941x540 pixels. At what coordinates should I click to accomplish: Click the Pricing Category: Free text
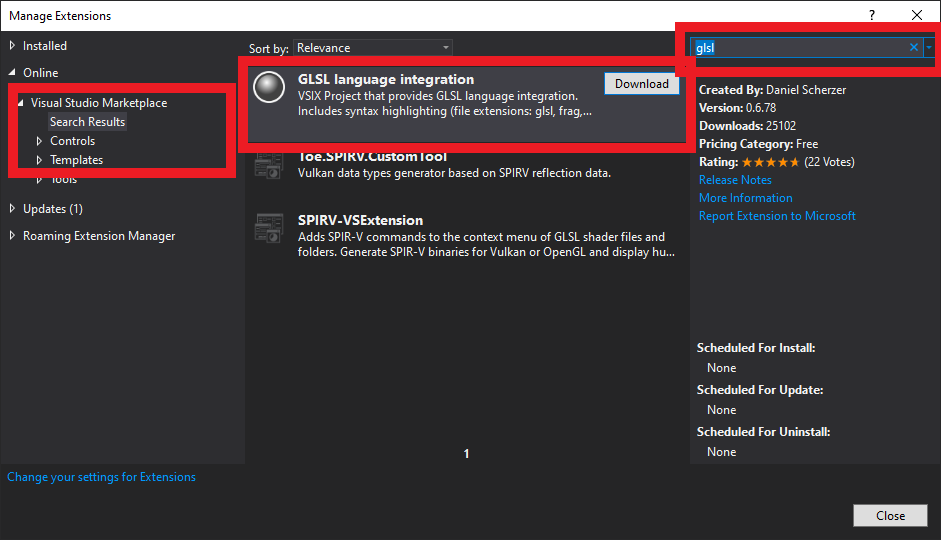point(759,144)
